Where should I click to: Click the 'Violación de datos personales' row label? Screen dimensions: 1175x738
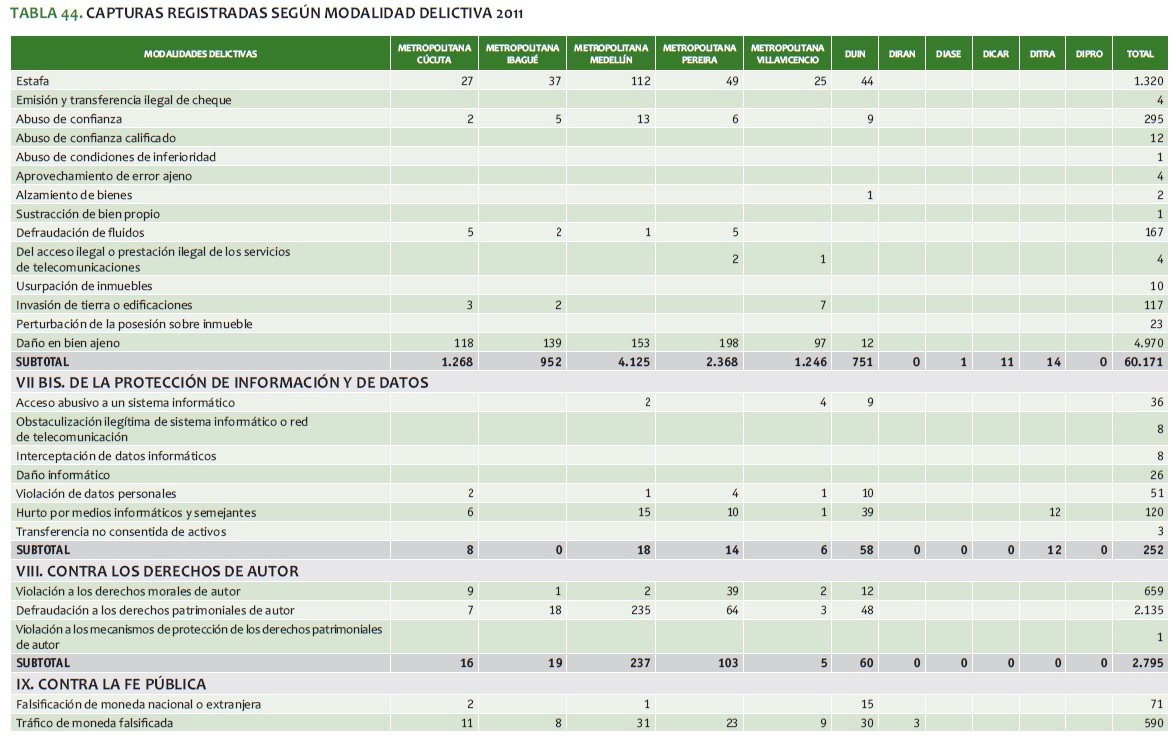pos(96,494)
